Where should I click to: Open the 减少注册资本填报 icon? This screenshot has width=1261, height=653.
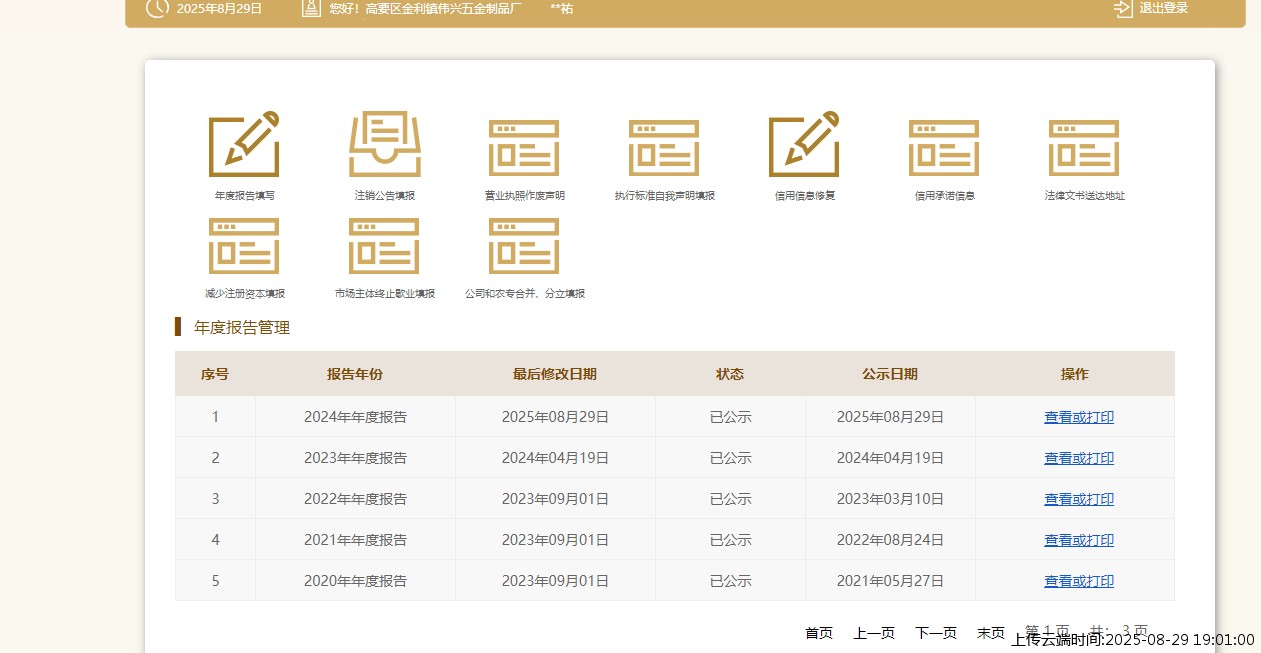tap(244, 246)
